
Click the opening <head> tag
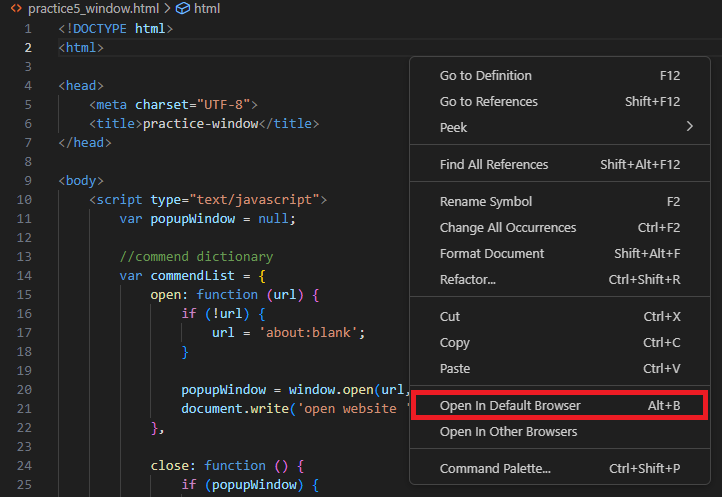pyautogui.click(x=81, y=86)
